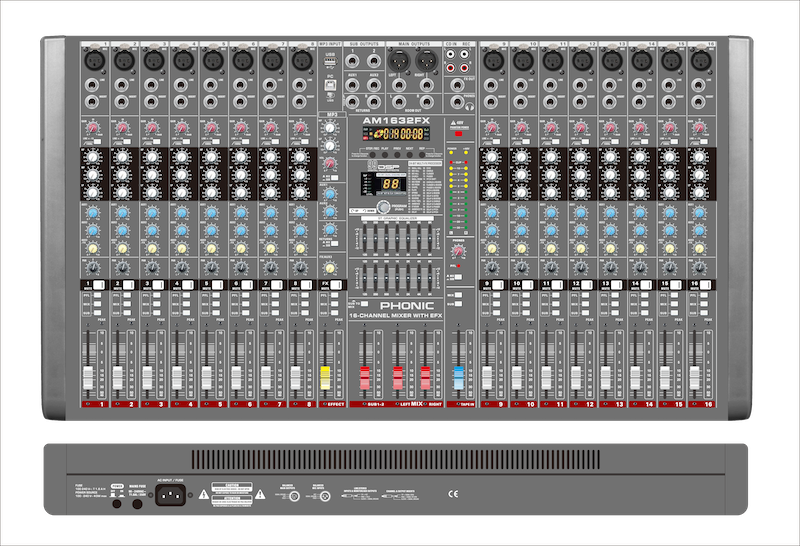This screenshot has width=800, height=546.
Task: Turn the channel 1 red gain knob
Action: [x=92, y=128]
